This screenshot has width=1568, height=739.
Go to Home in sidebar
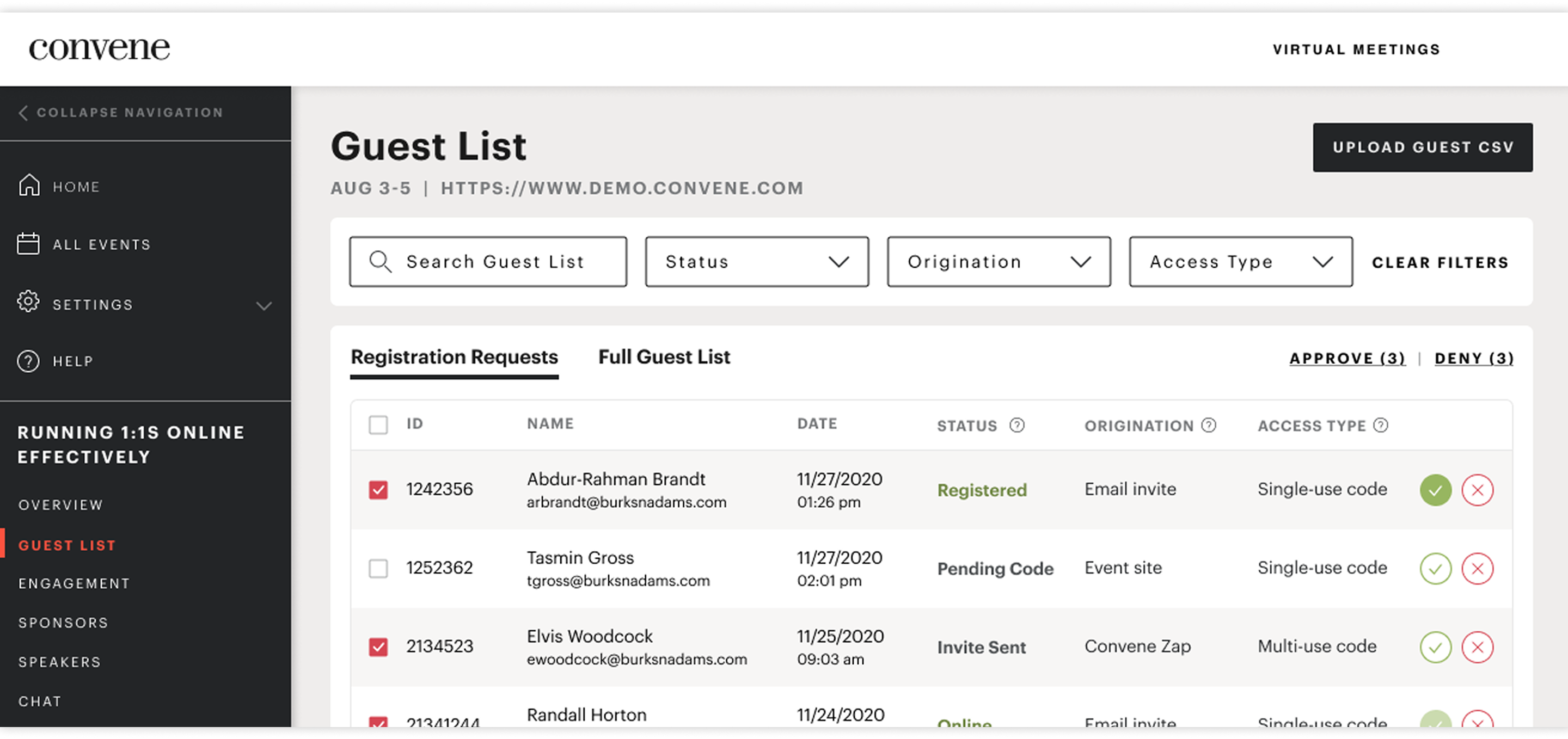point(76,187)
